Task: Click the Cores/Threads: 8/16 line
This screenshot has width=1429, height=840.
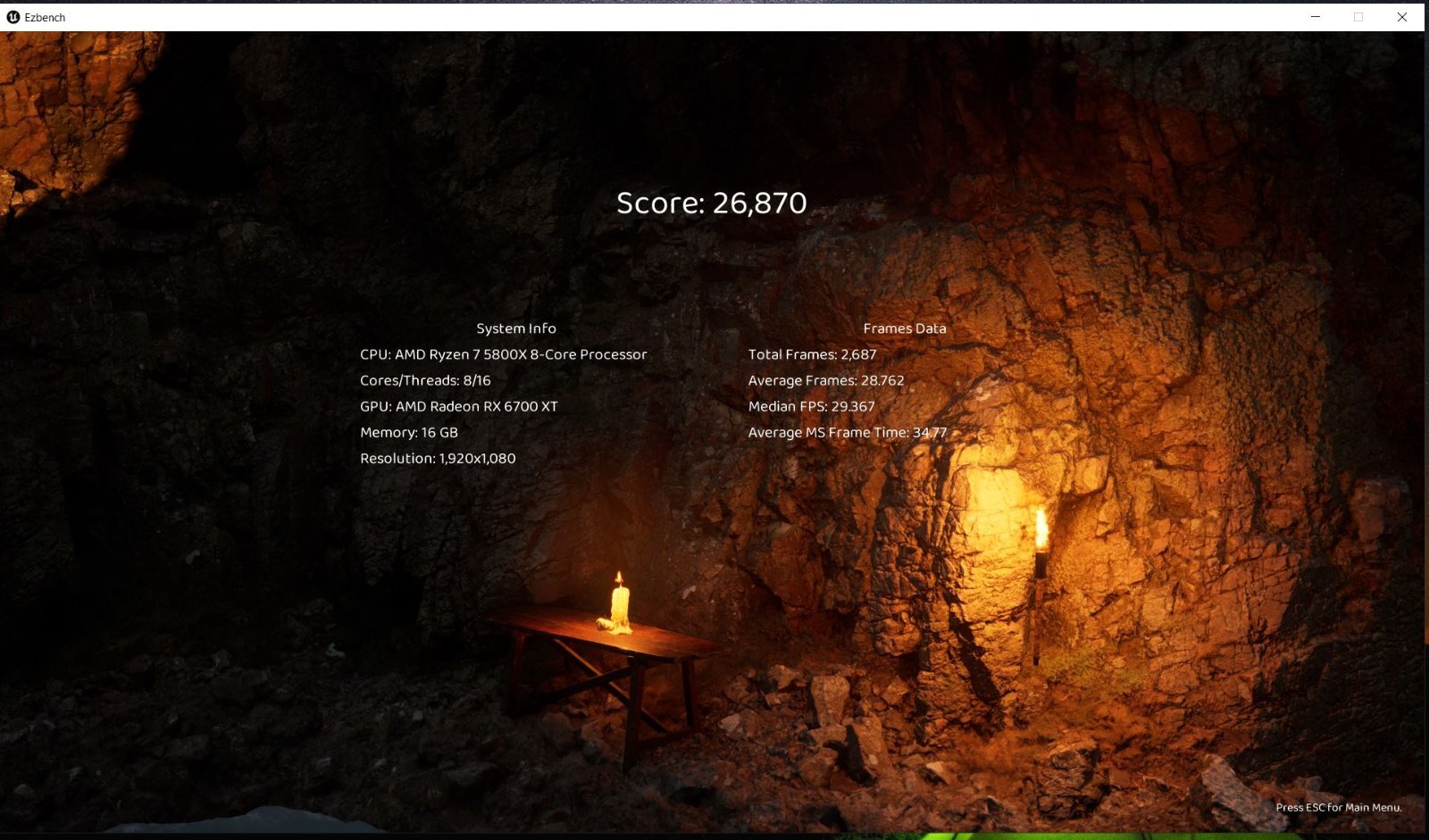Action: tap(425, 380)
